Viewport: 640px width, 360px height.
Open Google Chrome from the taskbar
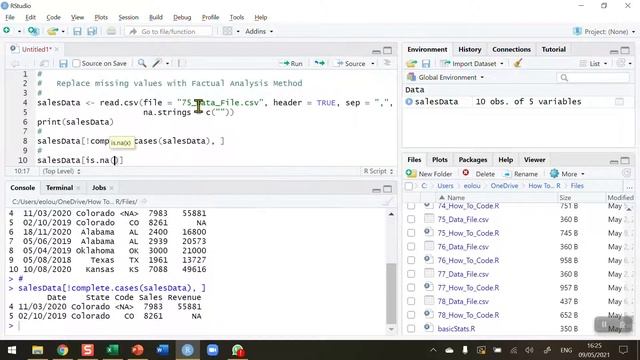62,350
